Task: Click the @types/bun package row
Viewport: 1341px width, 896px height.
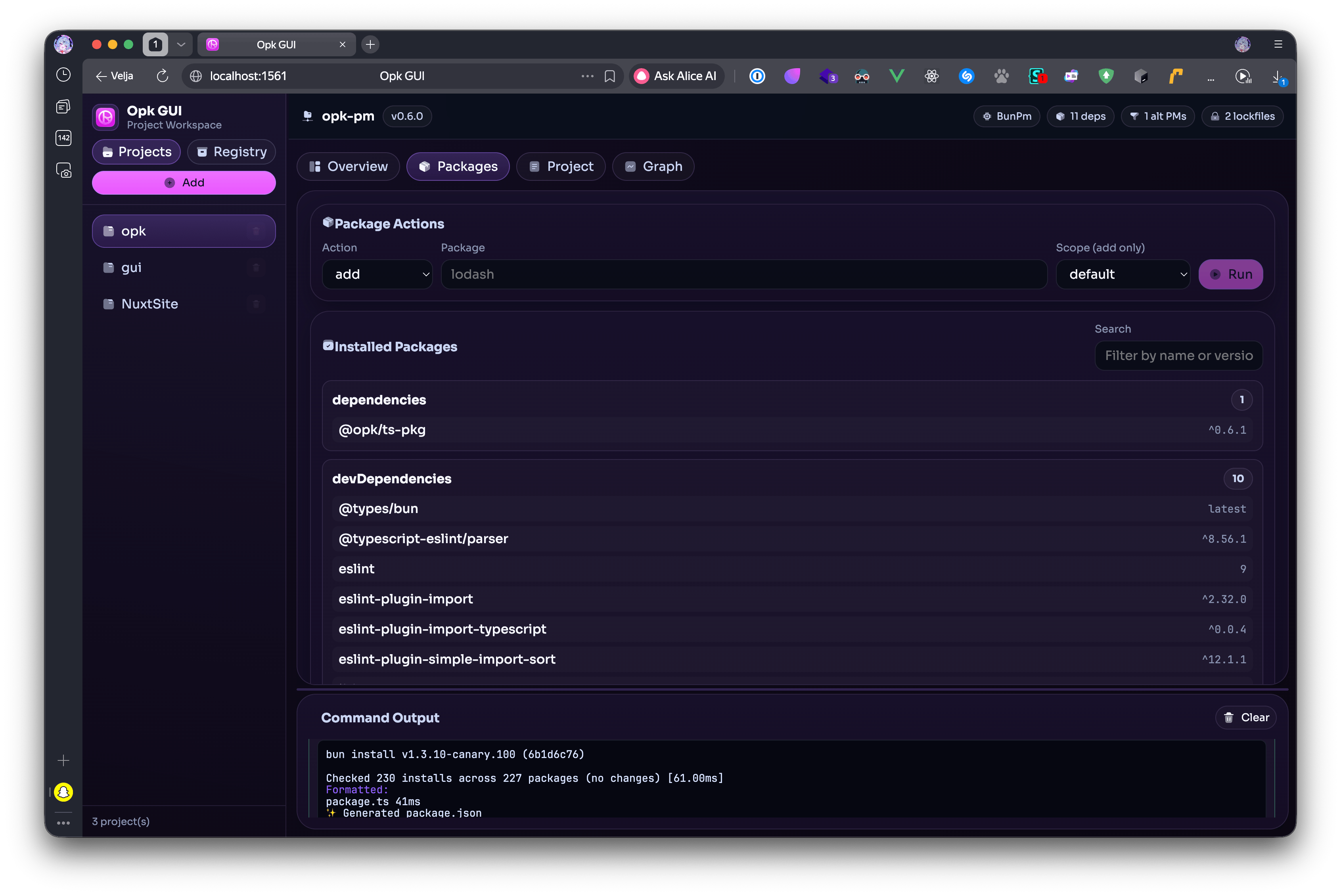Action: tap(793, 509)
